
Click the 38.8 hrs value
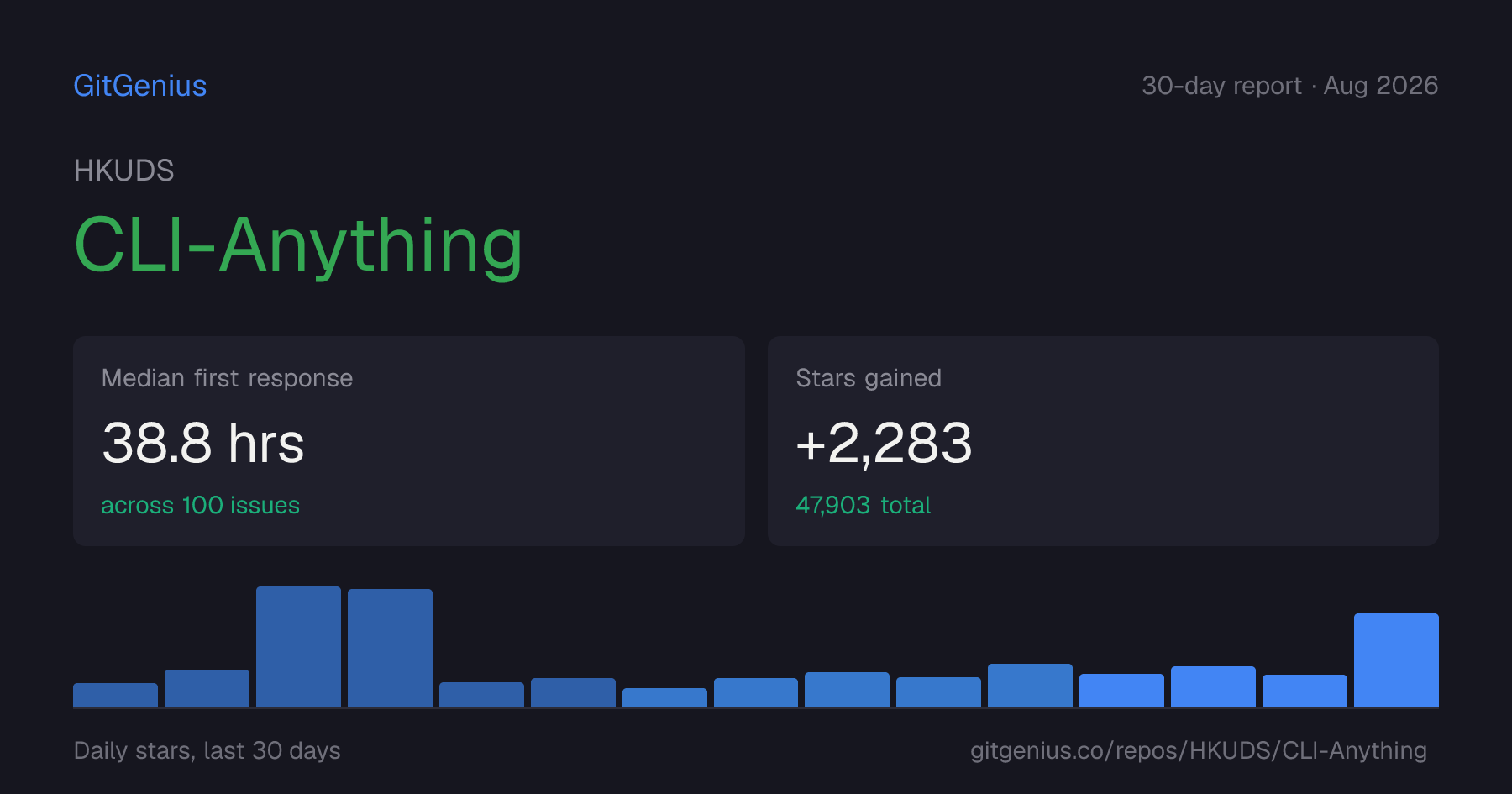tap(202, 443)
